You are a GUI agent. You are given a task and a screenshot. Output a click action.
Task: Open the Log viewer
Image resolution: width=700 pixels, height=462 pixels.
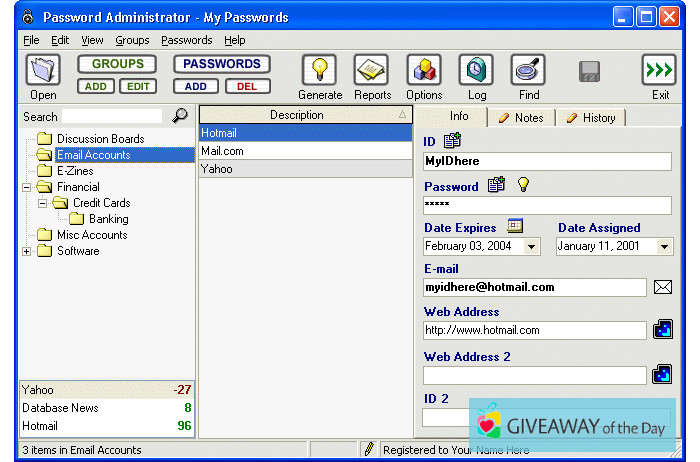click(476, 71)
